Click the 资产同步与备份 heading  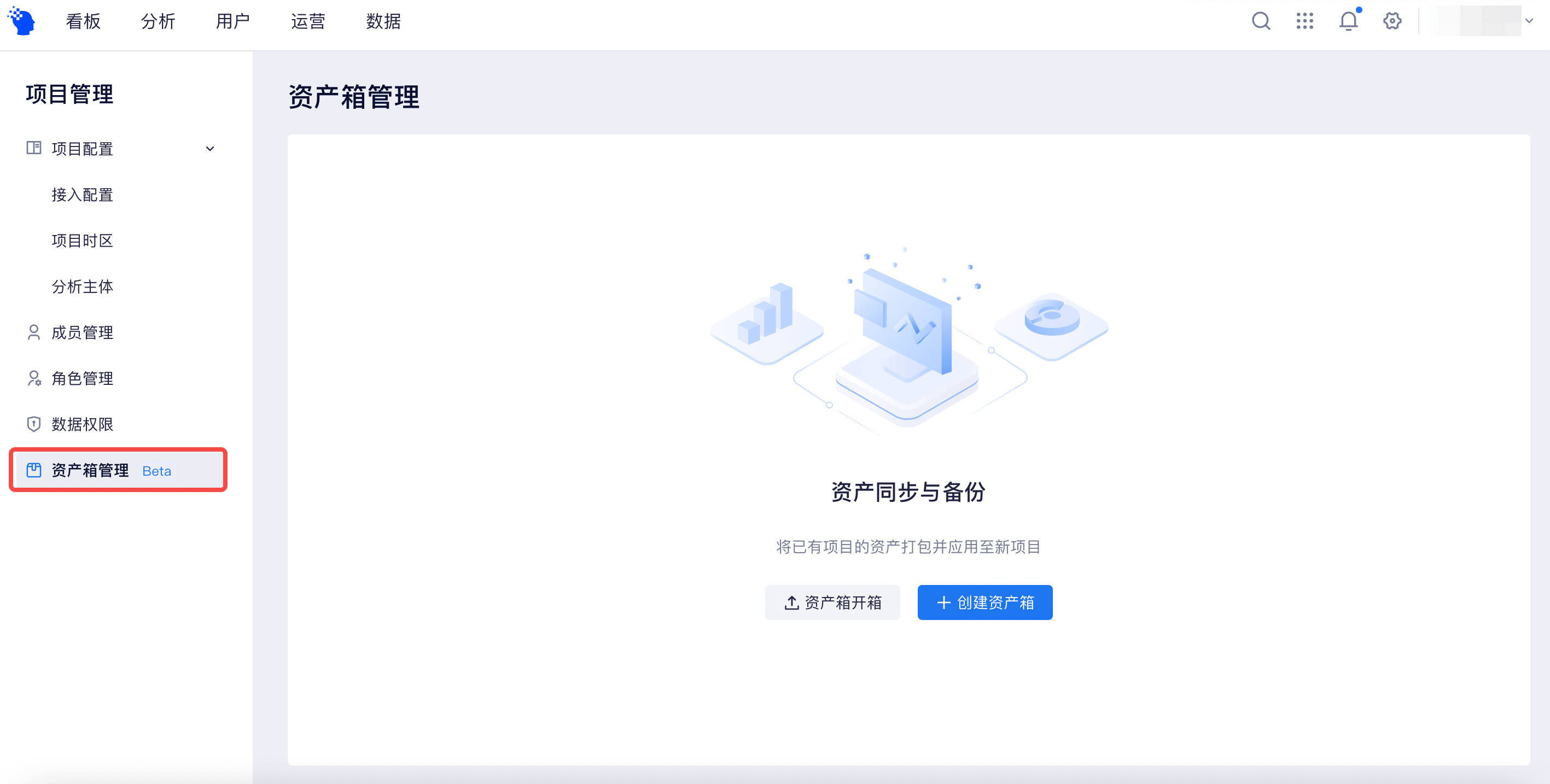tap(908, 492)
